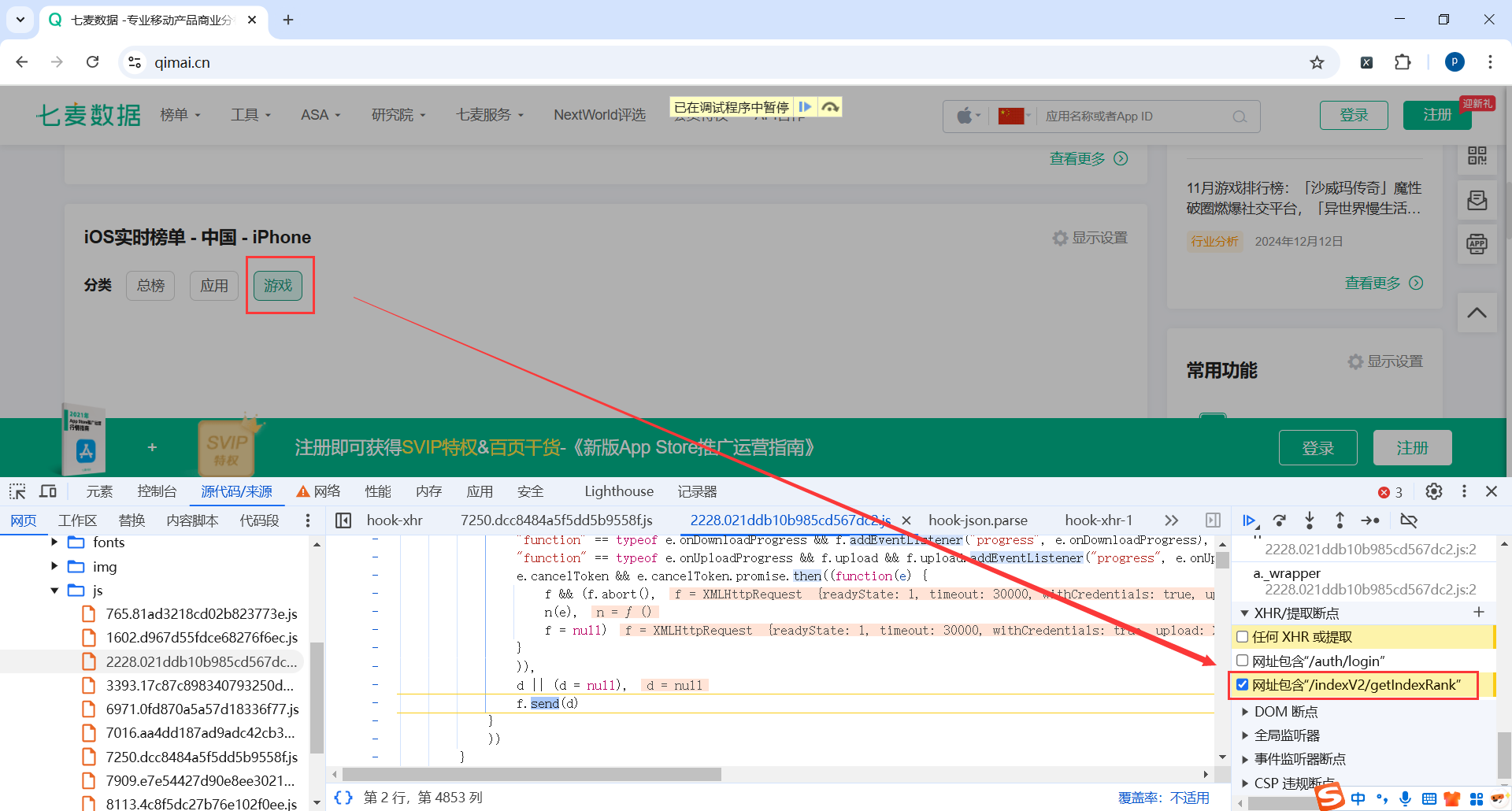Switch to the 网络 DevTools tab
This screenshot has height=811, width=1512.
[318, 491]
